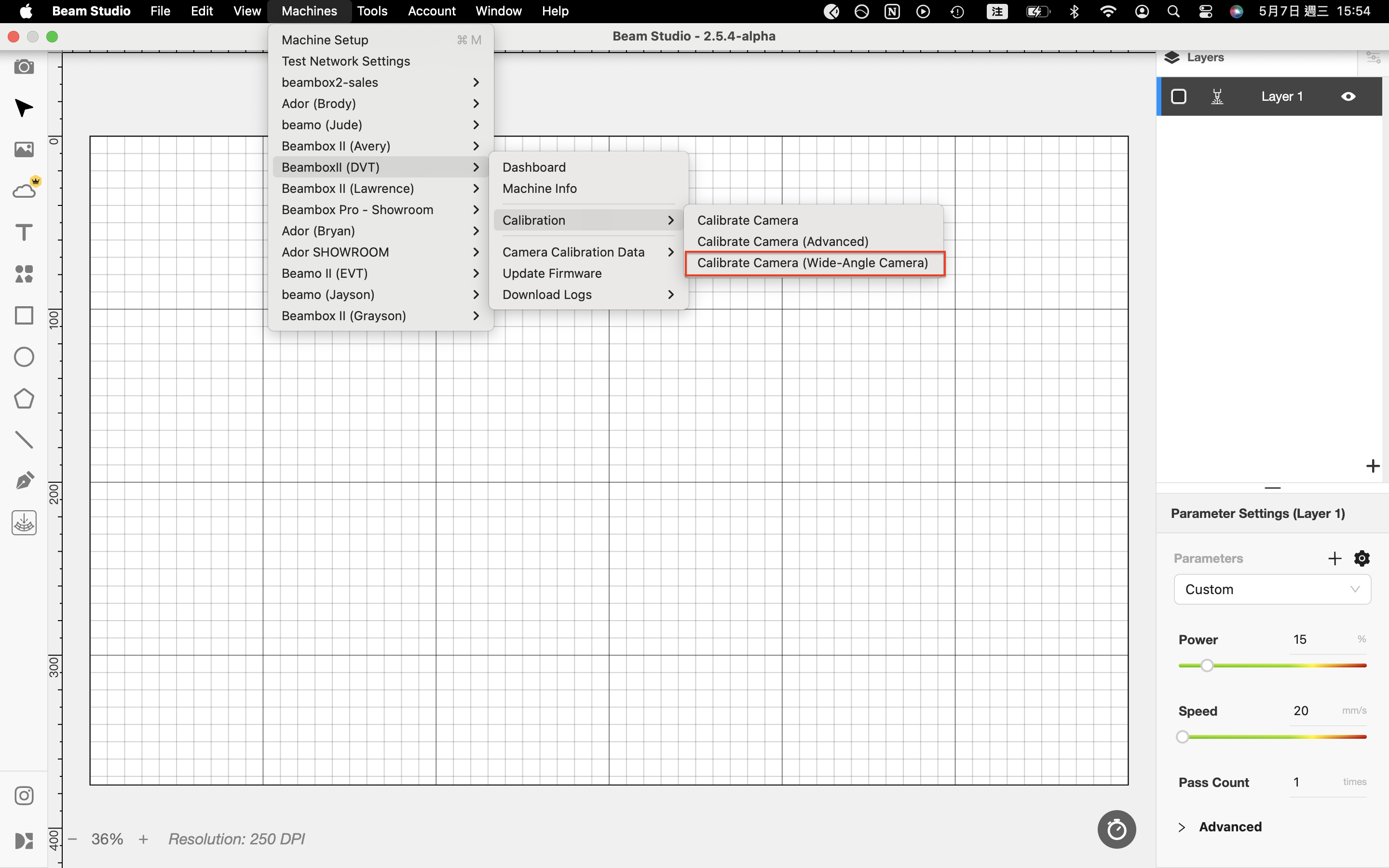
Task: Open the Help menu
Action: 555,11
